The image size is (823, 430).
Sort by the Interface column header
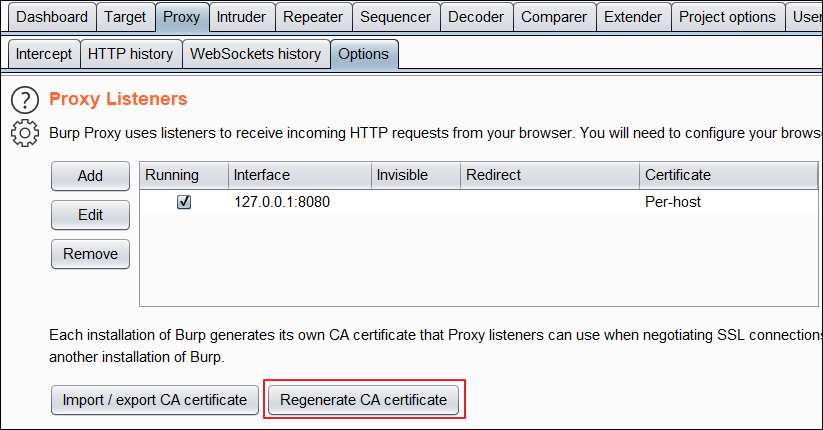(x=300, y=175)
